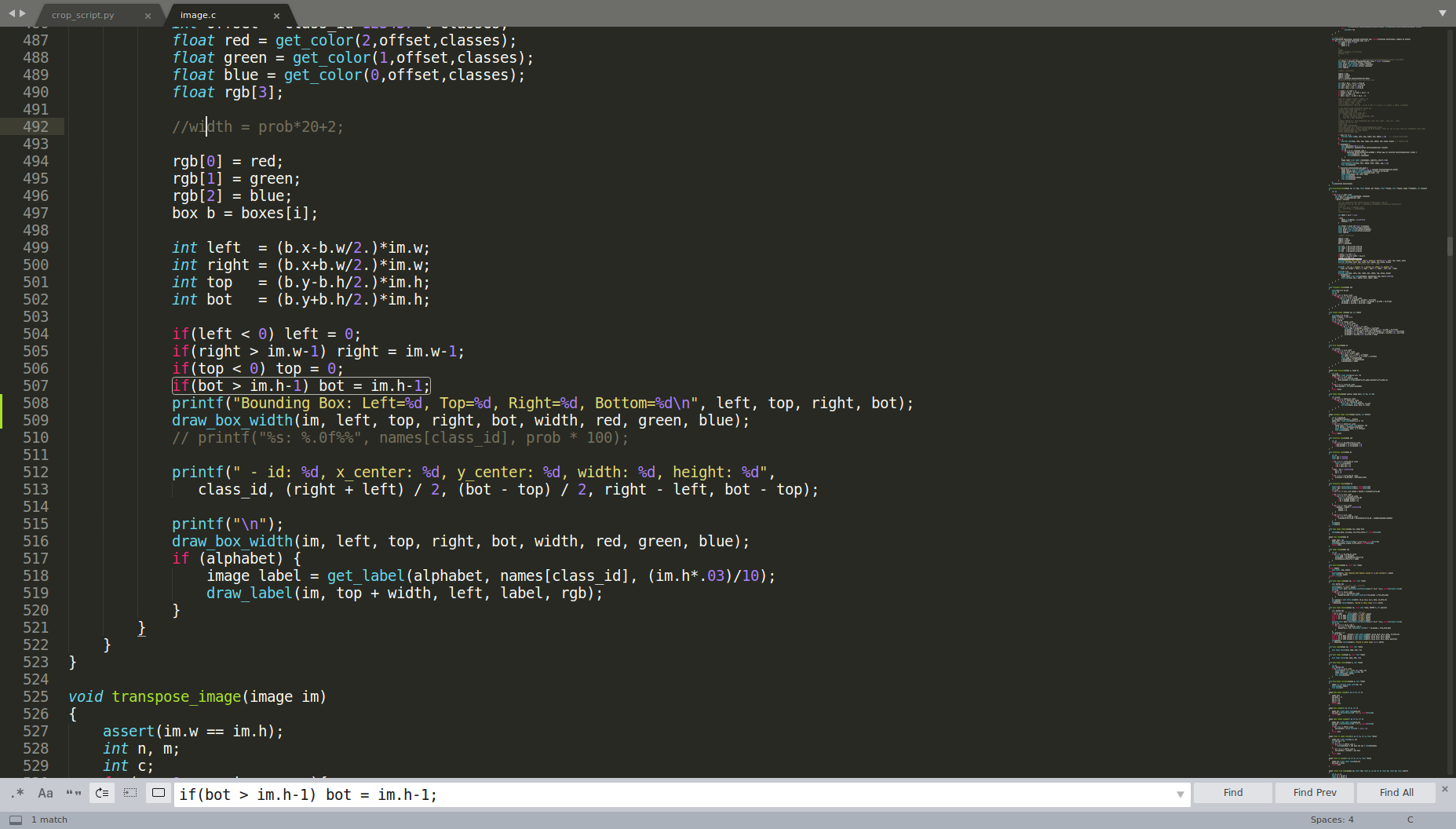The height and width of the screenshot is (829, 1456).
Task: Click line number 525 in gutter
Action: pos(35,696)
